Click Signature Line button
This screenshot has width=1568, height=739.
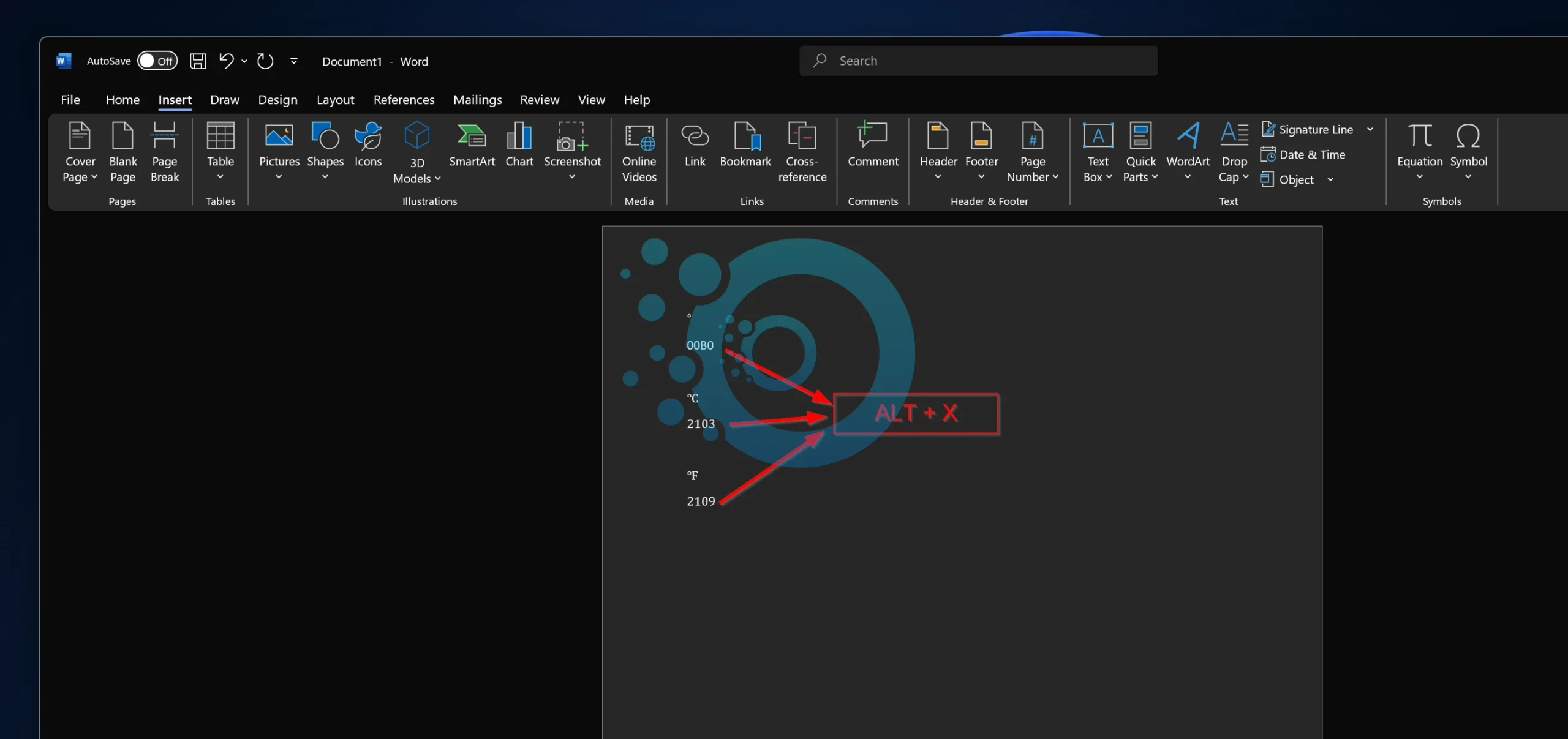pyautogui.click(x=1307, y=129)
